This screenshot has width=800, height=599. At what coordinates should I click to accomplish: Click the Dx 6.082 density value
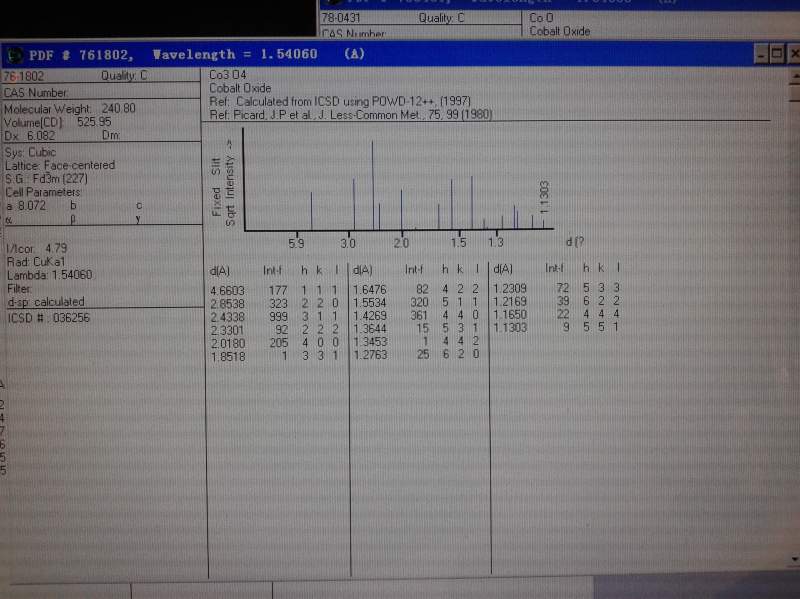pyautogui.click(x=30, y=136)
